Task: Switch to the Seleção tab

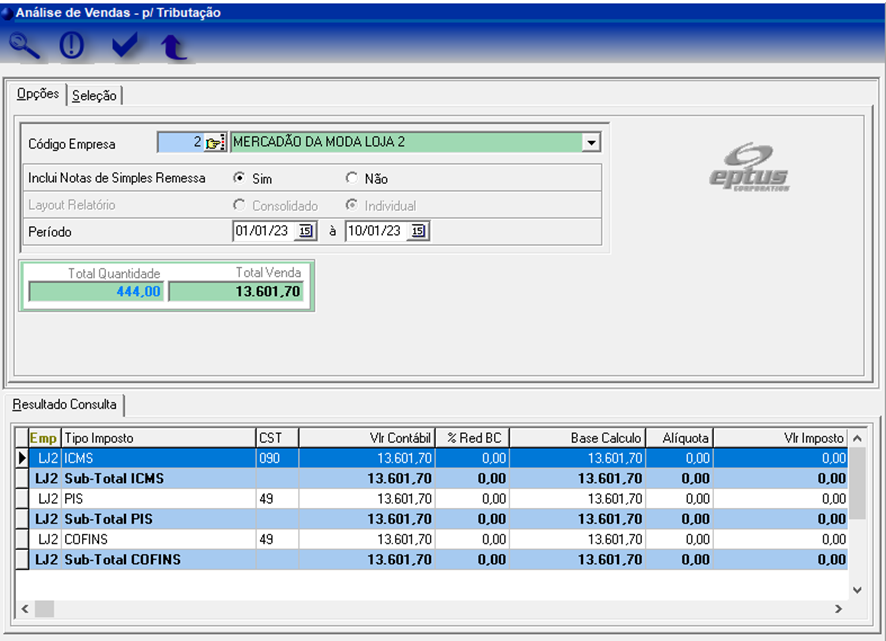Action: pos(95,95)
